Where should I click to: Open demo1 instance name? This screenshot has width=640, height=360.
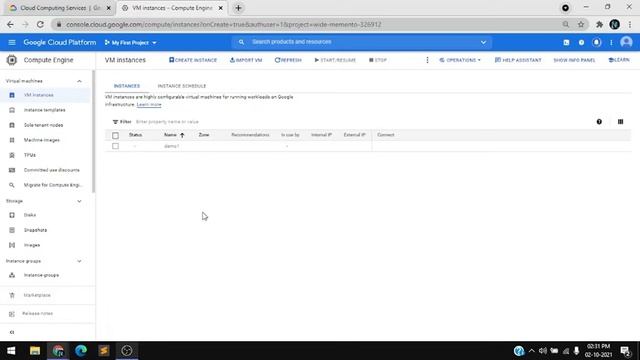tap(171, 146)
